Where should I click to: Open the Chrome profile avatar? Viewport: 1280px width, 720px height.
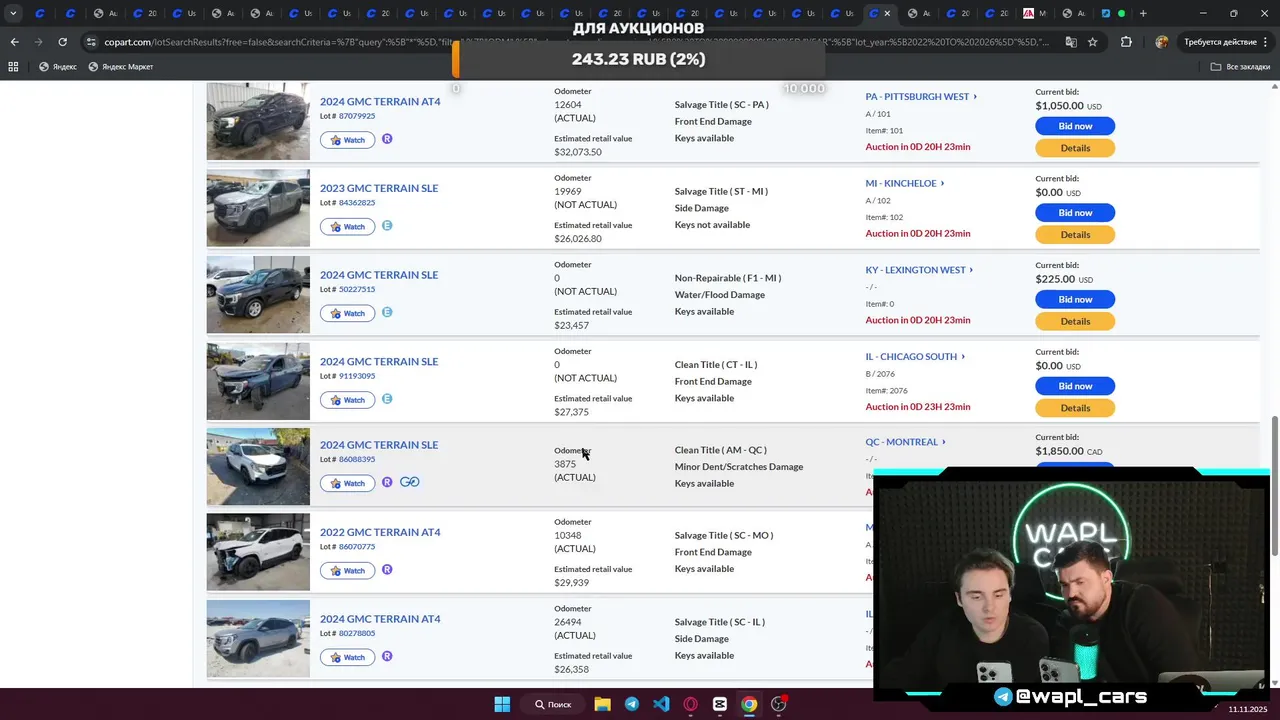tap(1161, 42)
